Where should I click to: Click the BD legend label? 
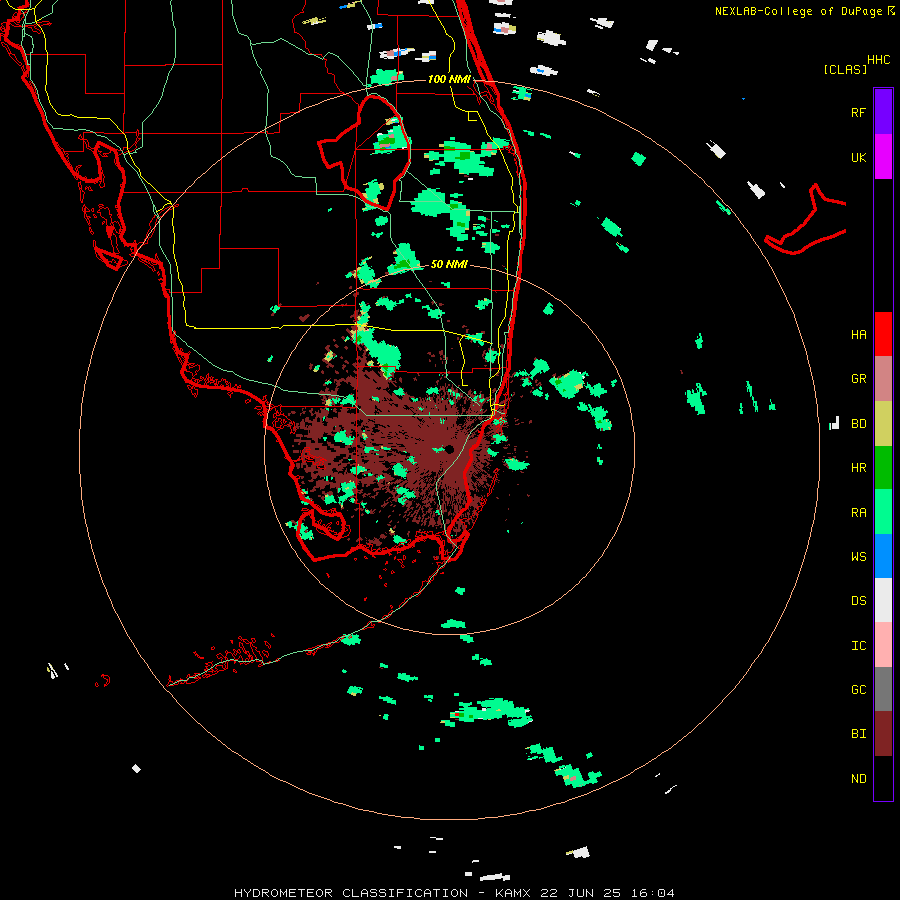click(858, 424)
